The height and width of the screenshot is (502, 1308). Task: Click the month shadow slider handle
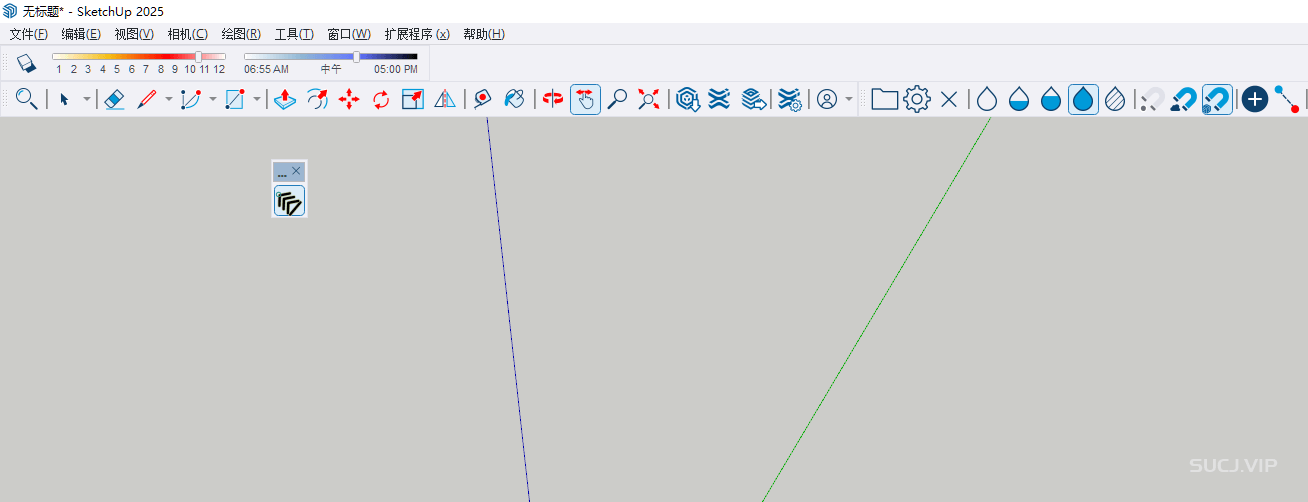[x=198, y=57]
